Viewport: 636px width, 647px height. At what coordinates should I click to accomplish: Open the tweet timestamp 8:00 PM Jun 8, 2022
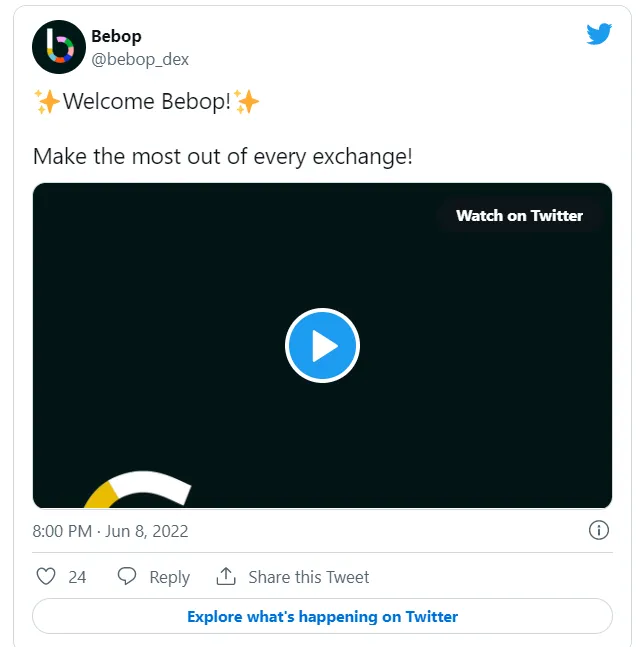pyautogui.click(x=110, y=531)
